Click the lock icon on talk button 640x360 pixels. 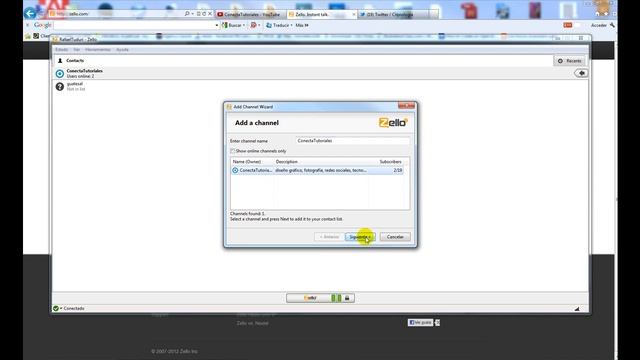(x=347, y=298)
